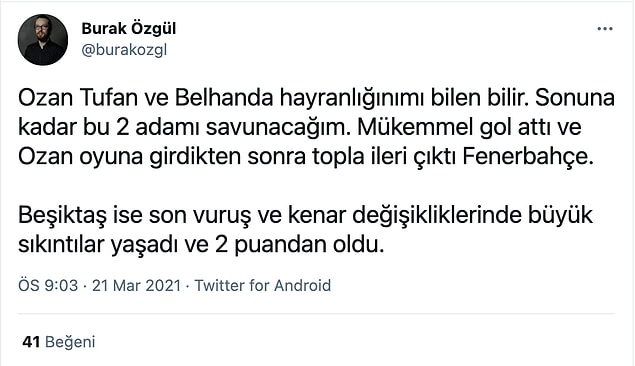Click Burak Özgül's profile avatar photo
635x366 pixels.
point(43,40)
